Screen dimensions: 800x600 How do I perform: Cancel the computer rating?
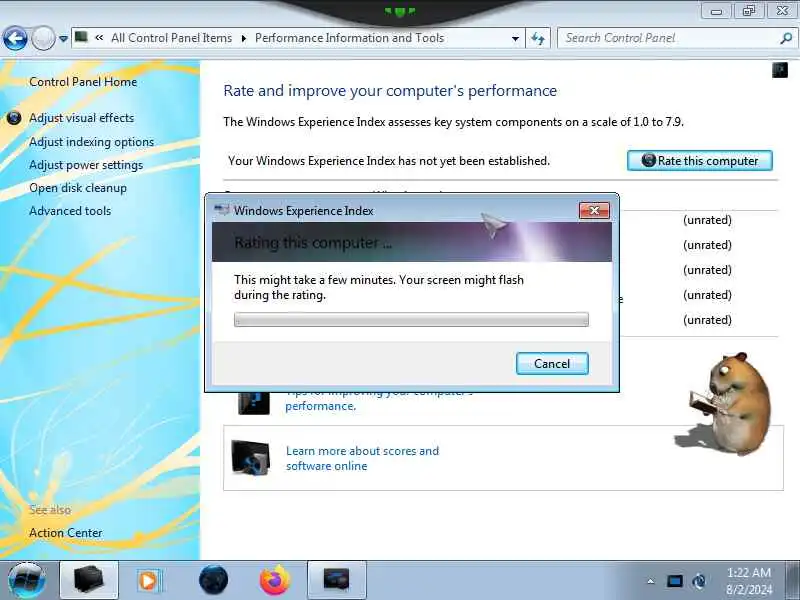(x=552, y=364)
